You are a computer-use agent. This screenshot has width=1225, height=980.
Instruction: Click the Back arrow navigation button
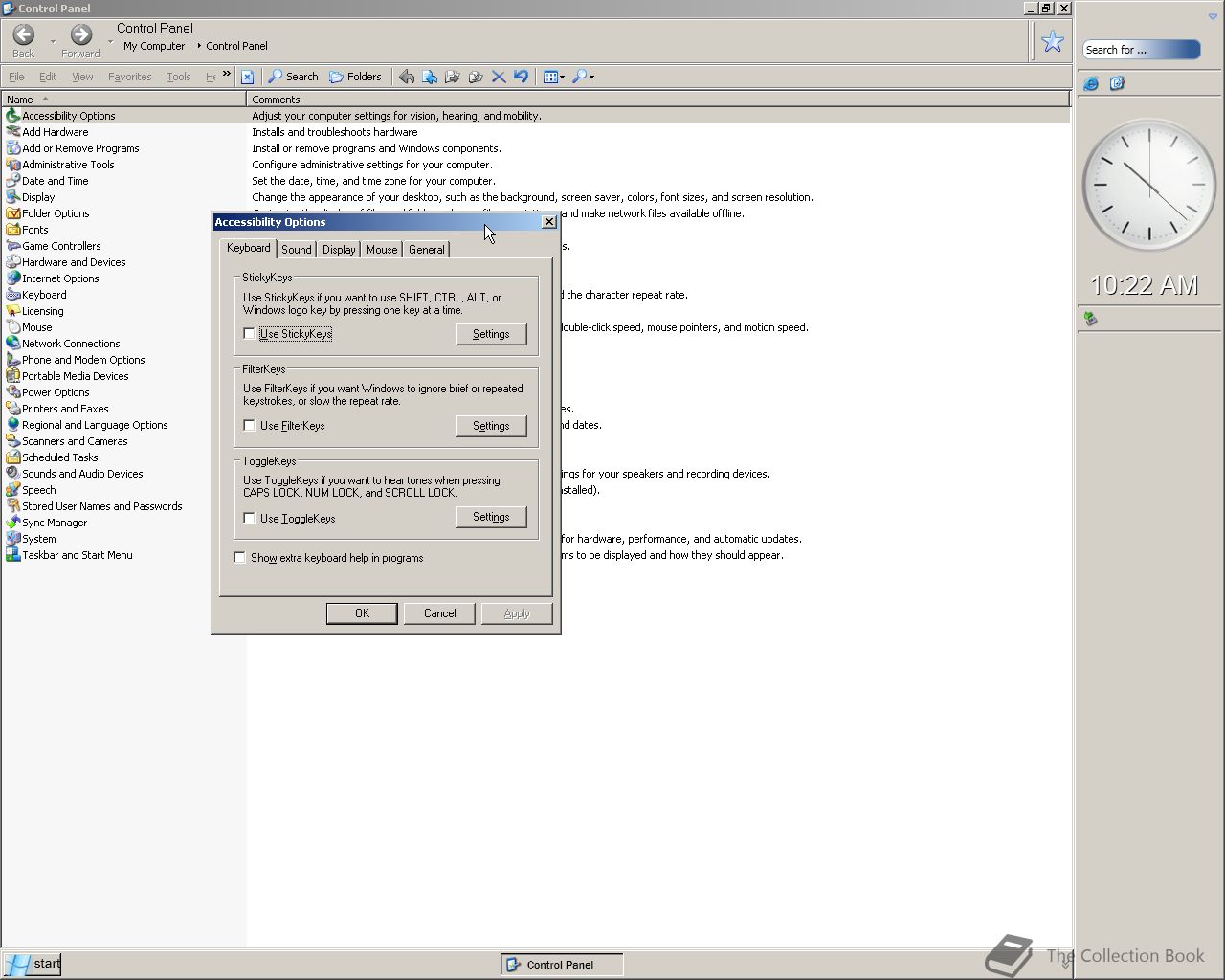coord(24,36)
